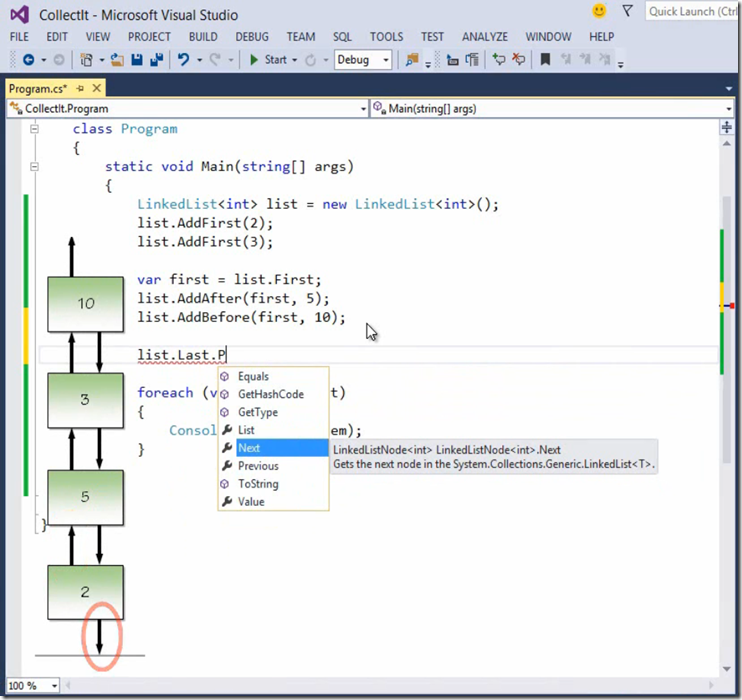
Task: Choose GetType in the IntelliSense list
Action: point(273,412)
